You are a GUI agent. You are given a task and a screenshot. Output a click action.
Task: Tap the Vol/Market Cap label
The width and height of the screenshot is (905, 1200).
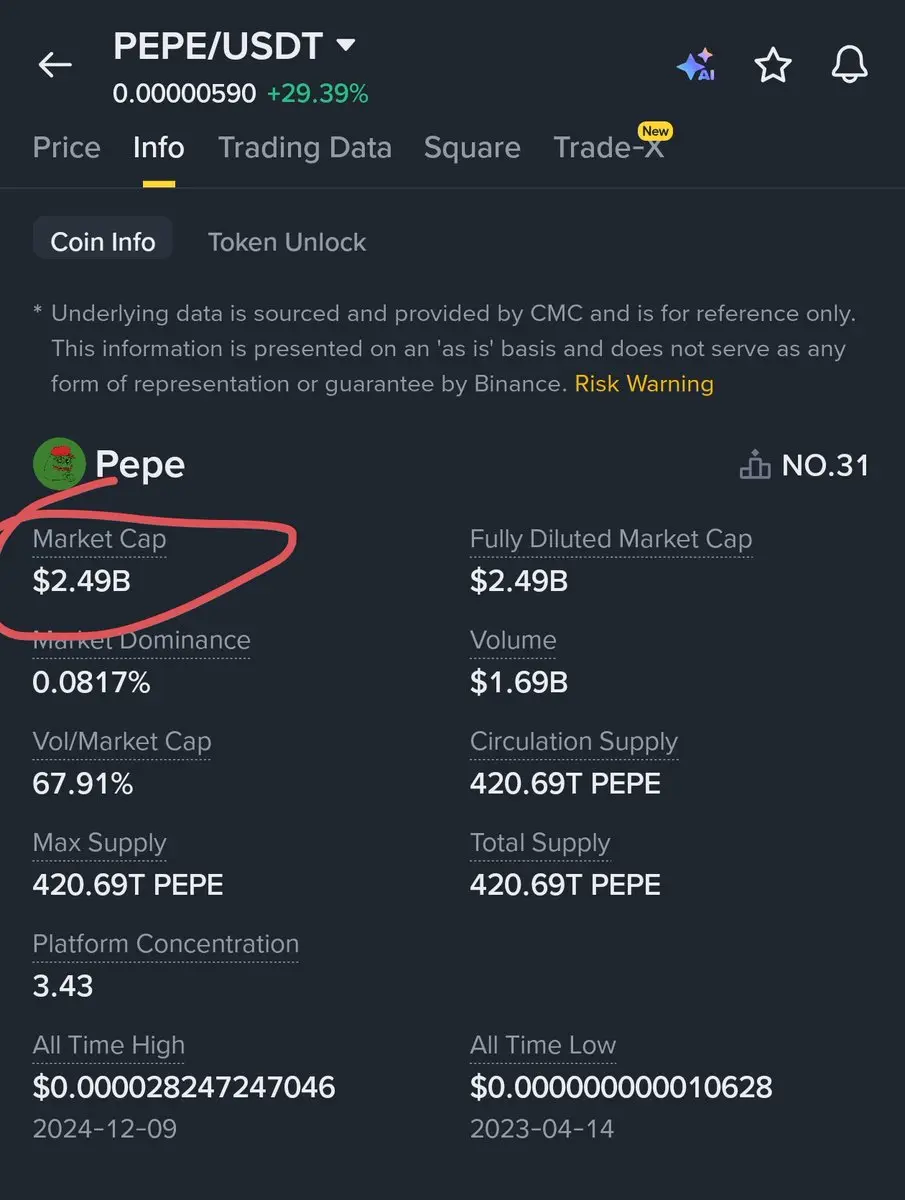click(x=122, y=742)
